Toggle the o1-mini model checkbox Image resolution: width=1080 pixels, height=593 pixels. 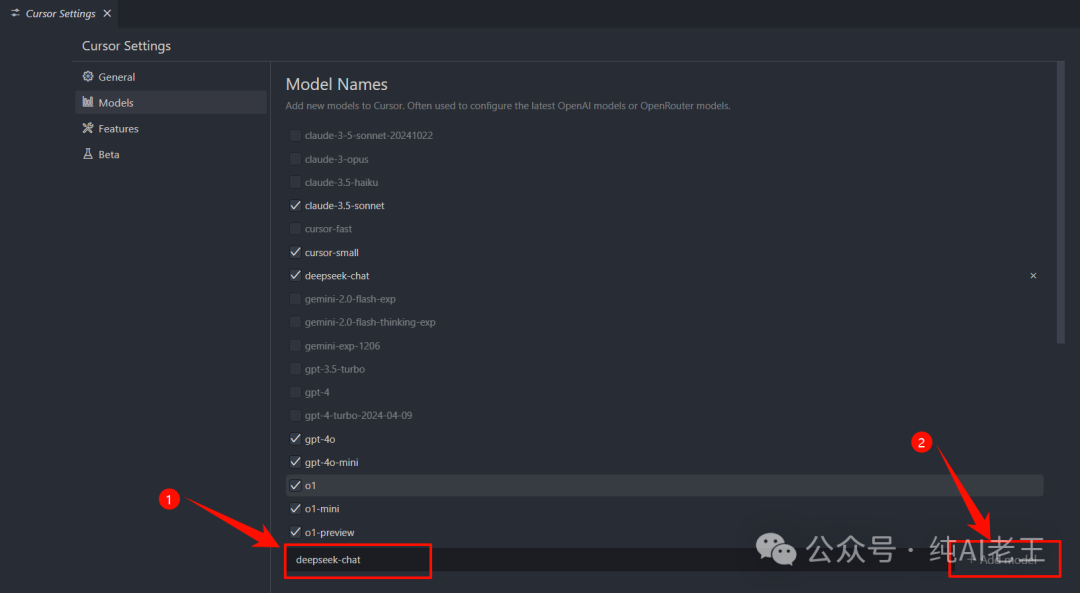click(295, 509)
